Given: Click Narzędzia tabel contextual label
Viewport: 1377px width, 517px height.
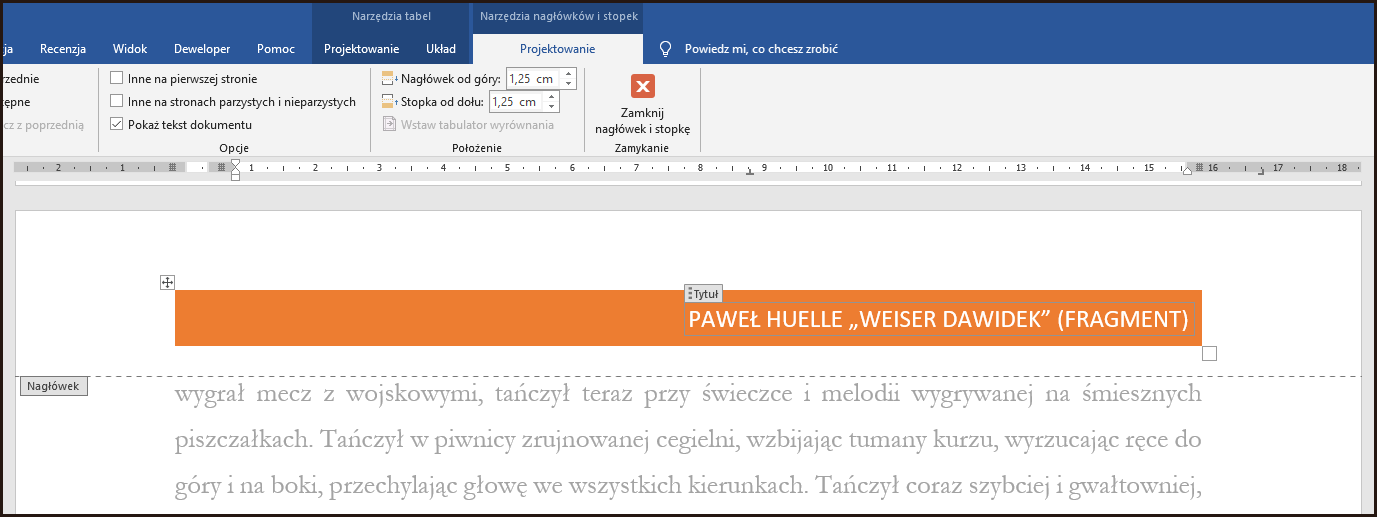Looking at the screenshot, I should pos(391,16).
